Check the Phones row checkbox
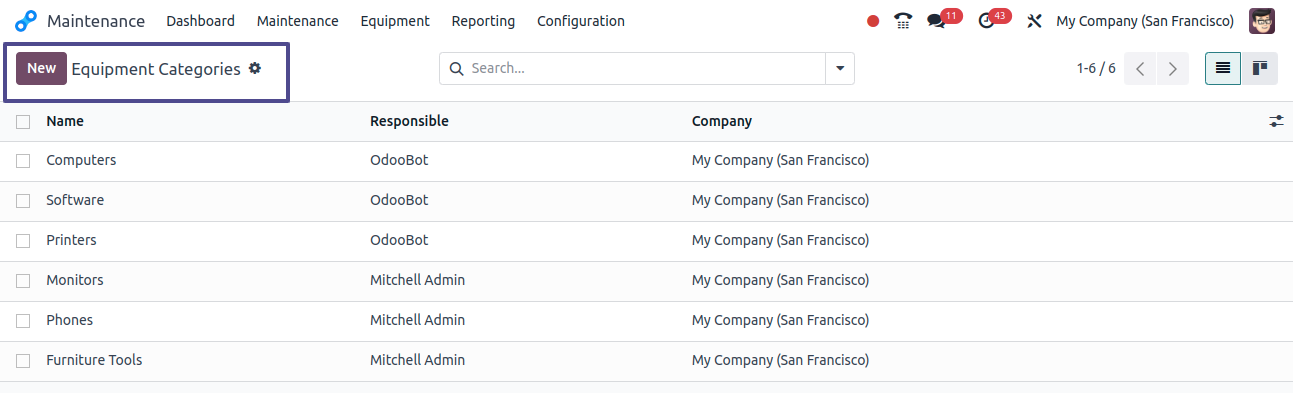The width and height of the screenshot is (1293, 393). click(23, 320)
